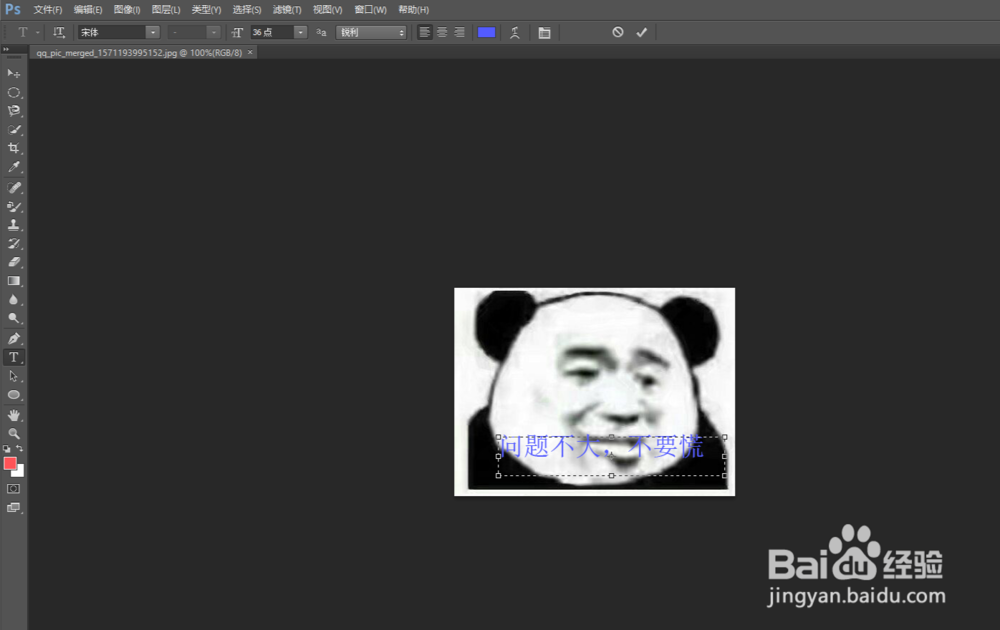The width and height of the screenshot is (1000, 630).
Task: Center align the text
Action: (442, 32)
